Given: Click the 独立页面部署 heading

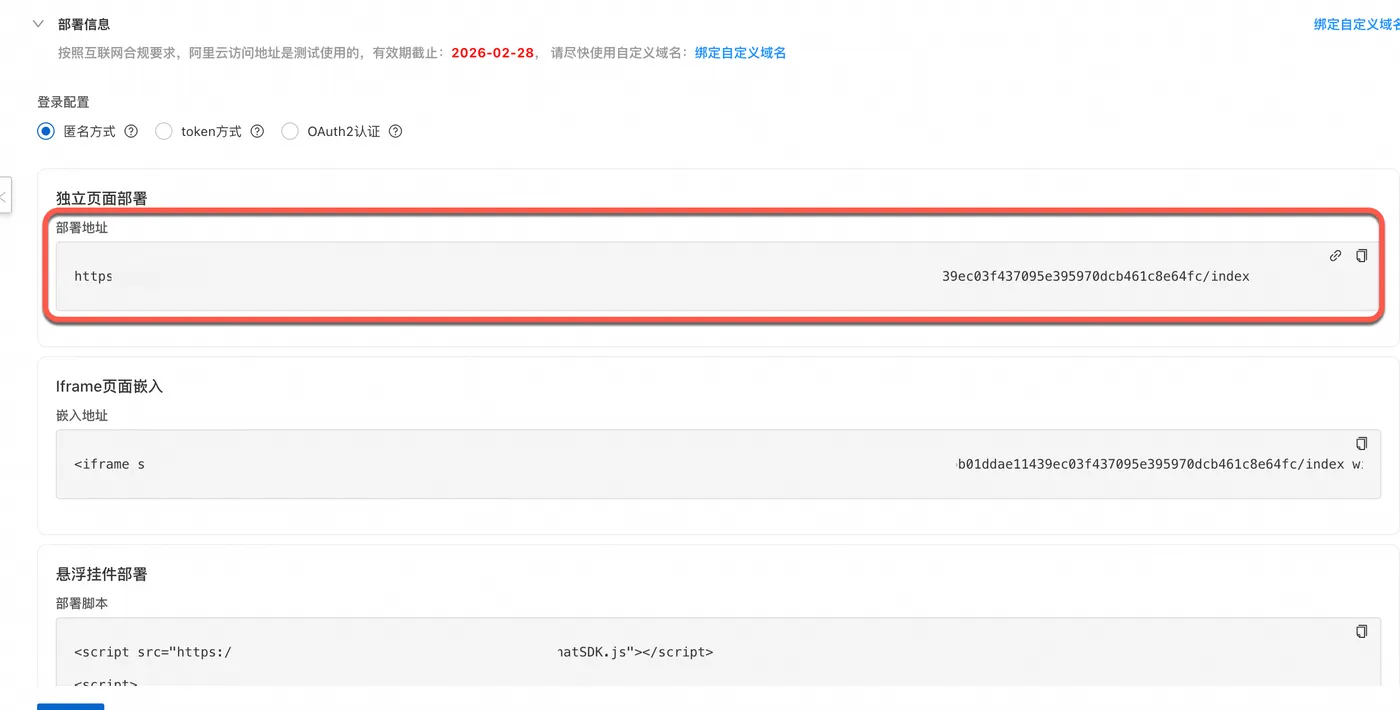Looking at the screenshot, I should (102, 198).
